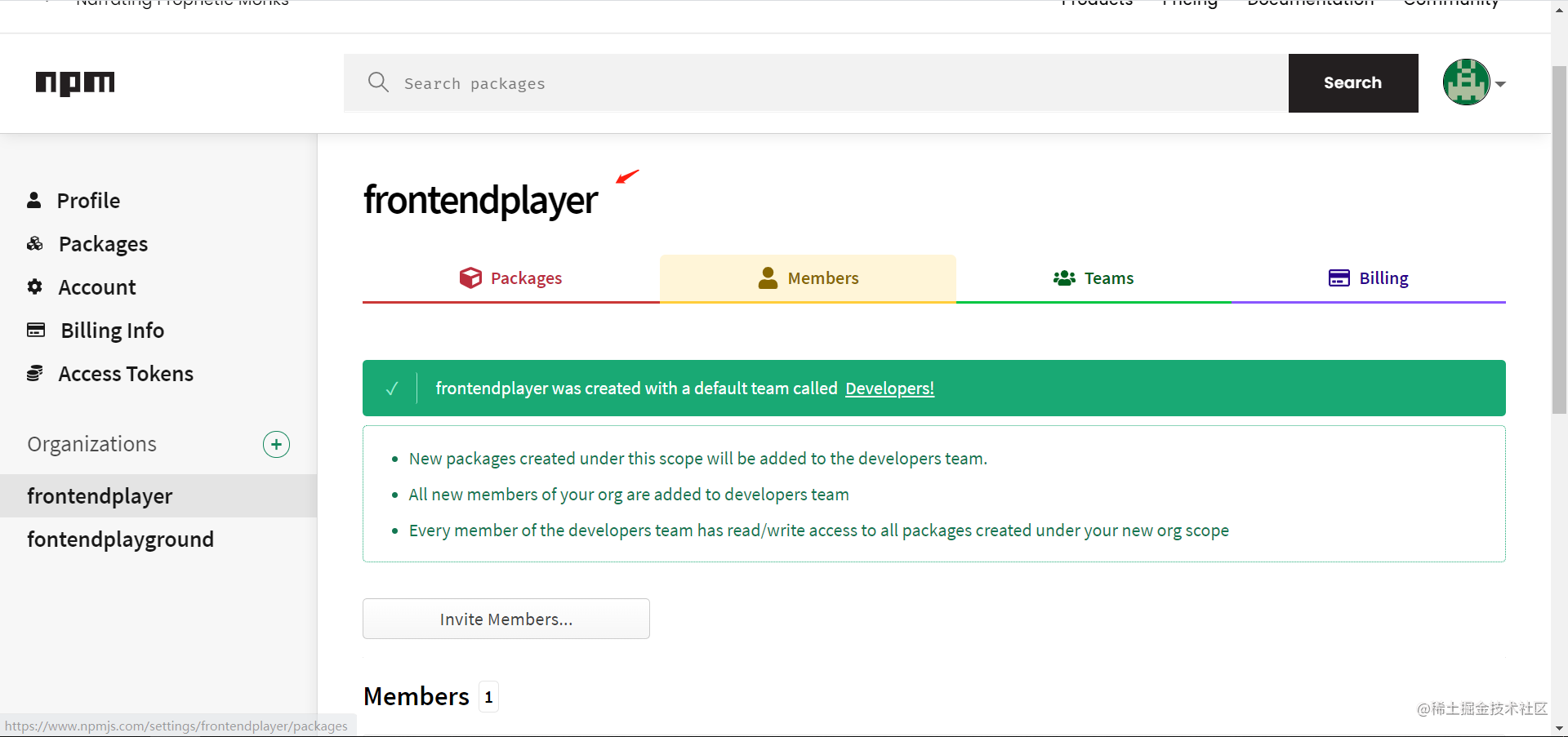1568x737 pixels.
Task: Click the Invite Members button
Action: coord(506,619)
